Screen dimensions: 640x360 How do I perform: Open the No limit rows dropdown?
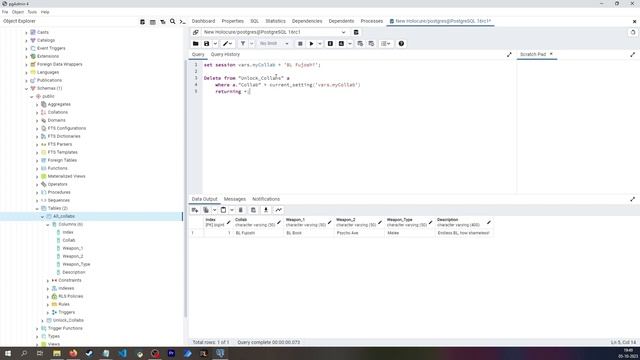(274, 44)
